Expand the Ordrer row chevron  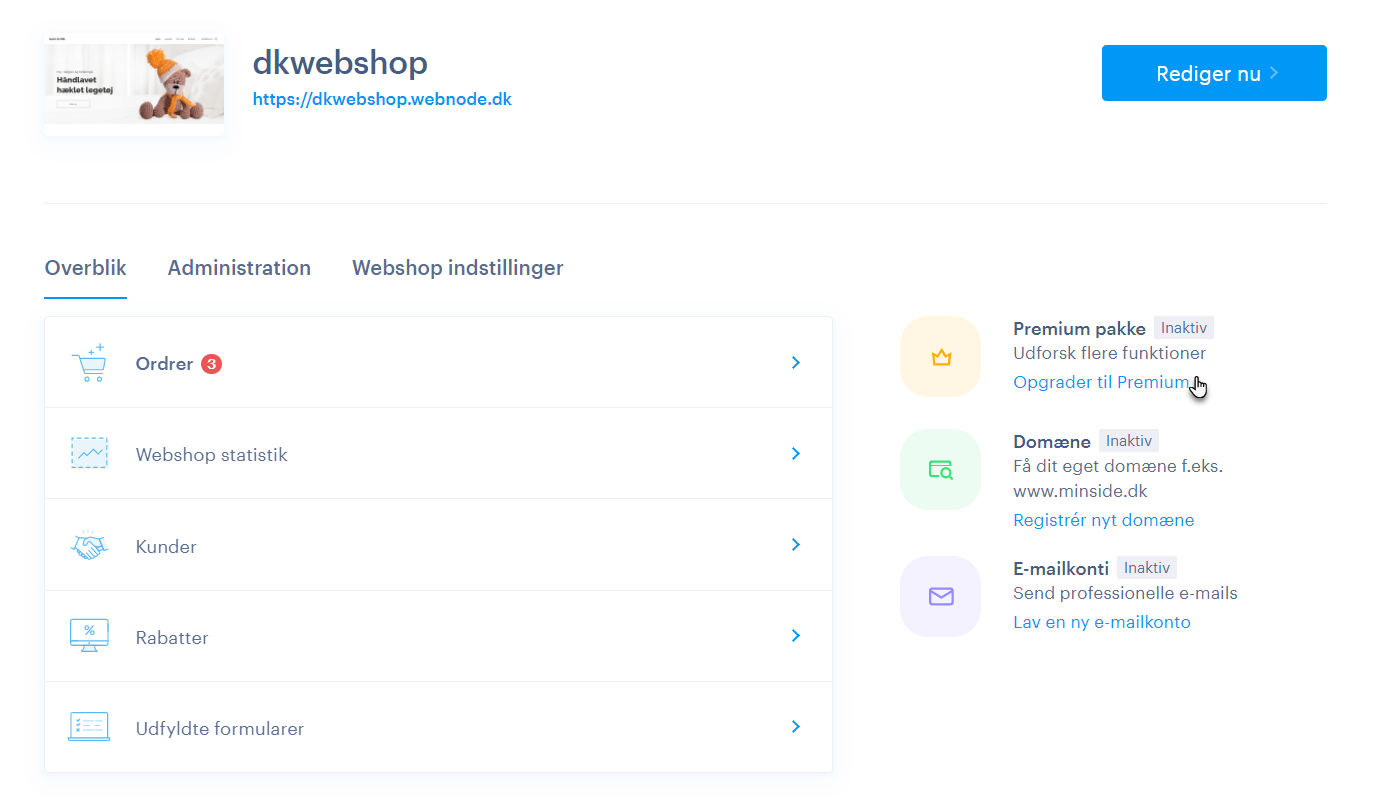pos(796,363)
